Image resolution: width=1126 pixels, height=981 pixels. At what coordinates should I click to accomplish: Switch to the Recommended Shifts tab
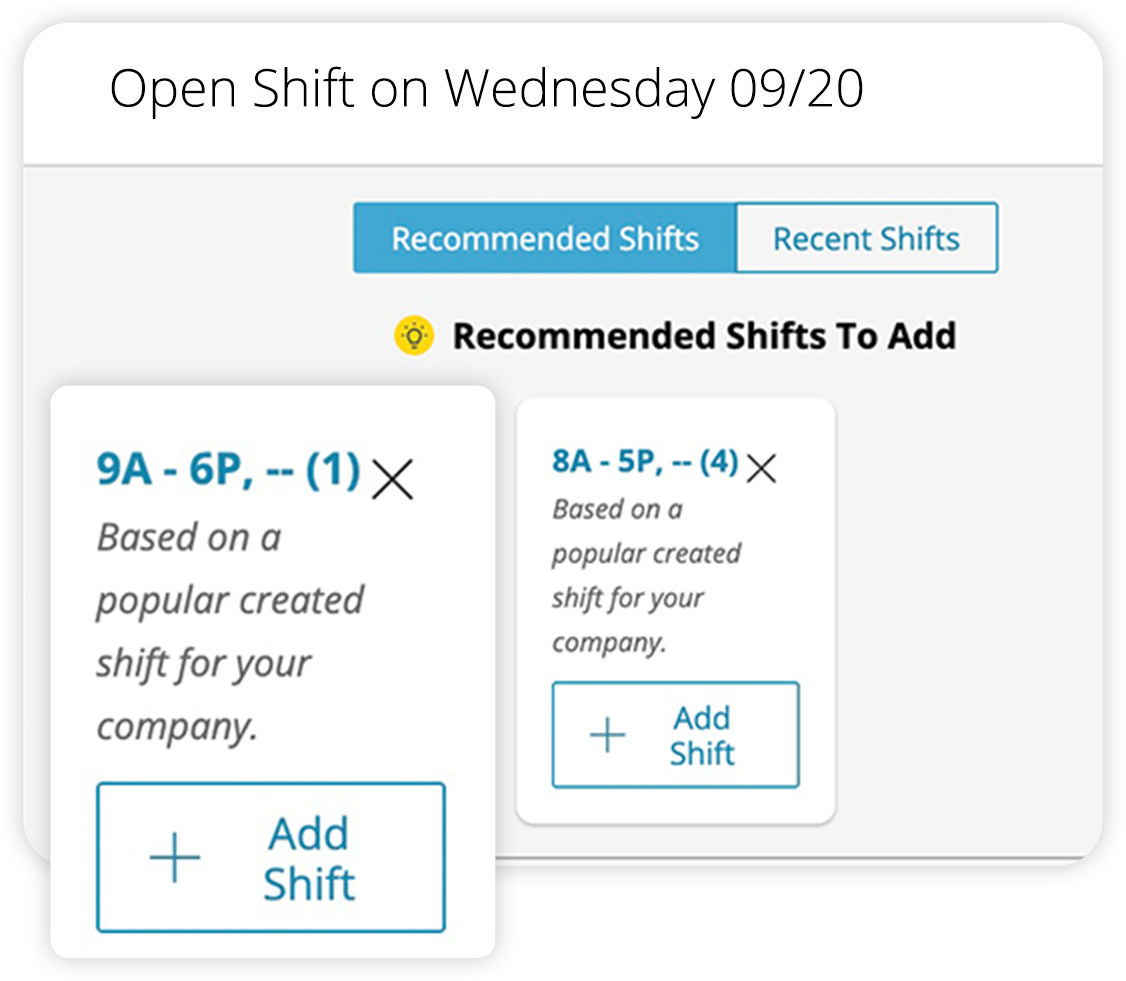(545, 238)
